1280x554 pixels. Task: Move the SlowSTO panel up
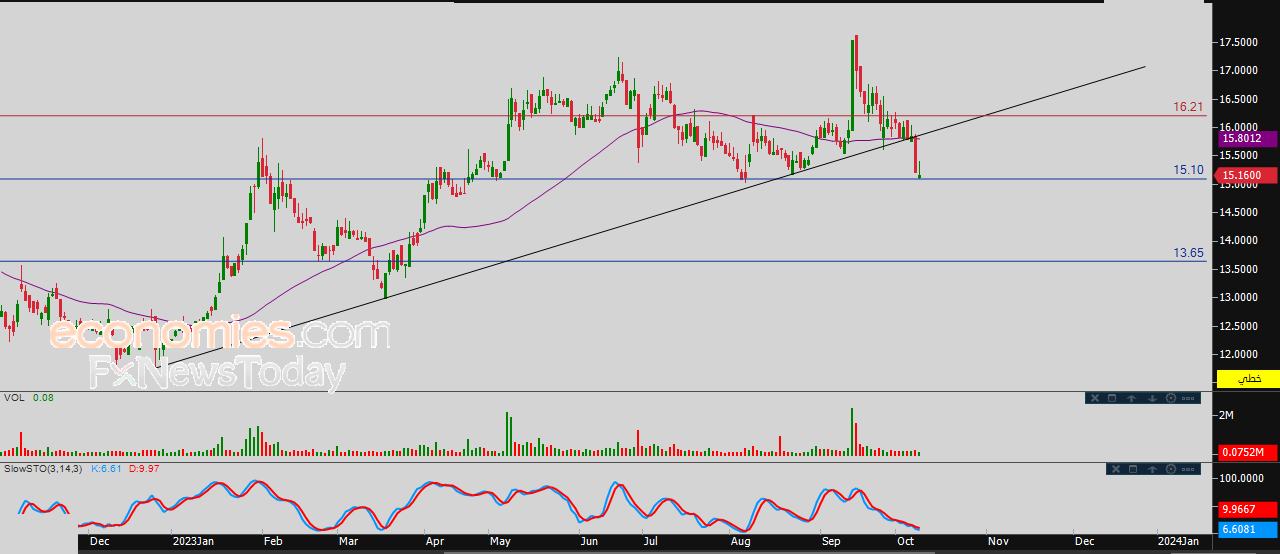point(1151,468)
